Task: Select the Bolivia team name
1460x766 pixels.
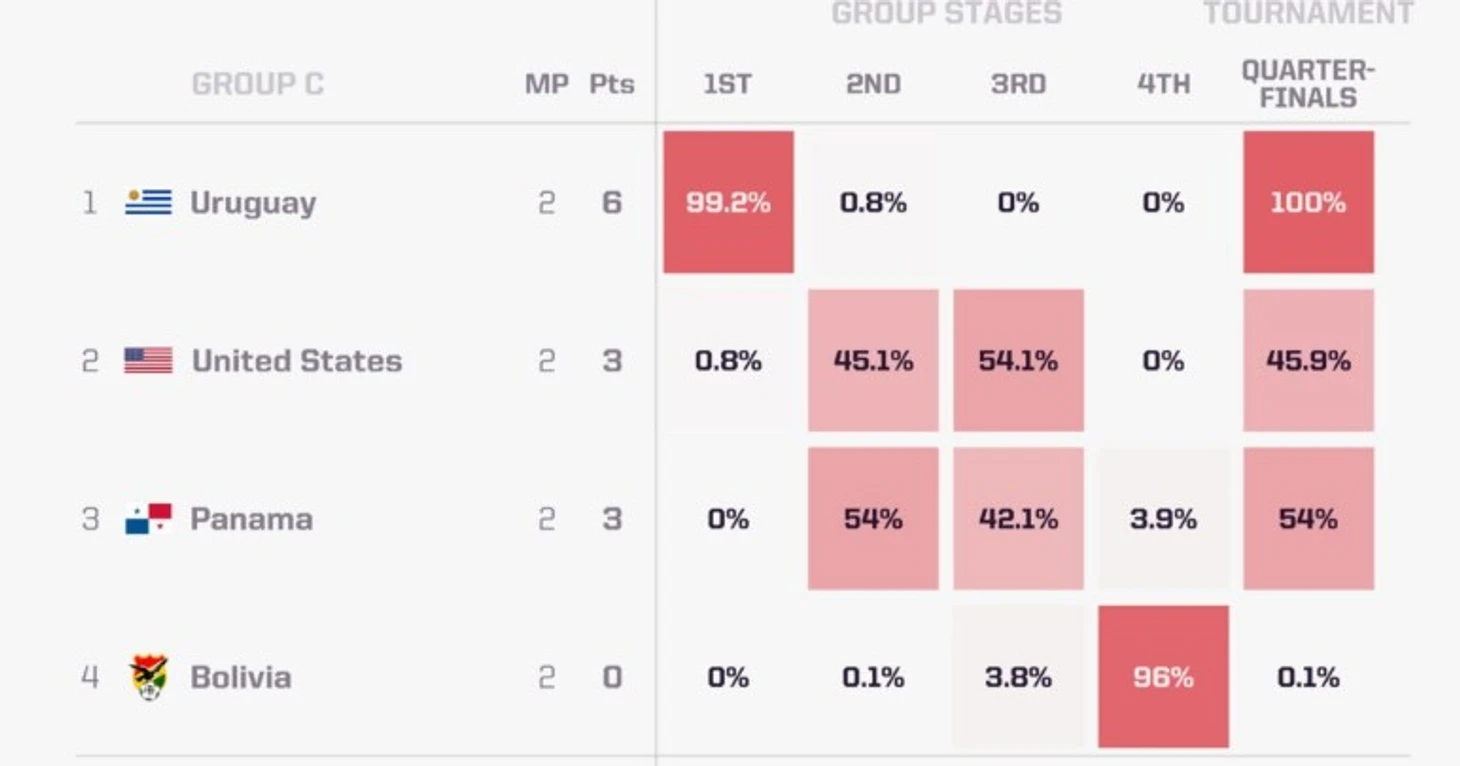Action: click(x=241, y=677)
